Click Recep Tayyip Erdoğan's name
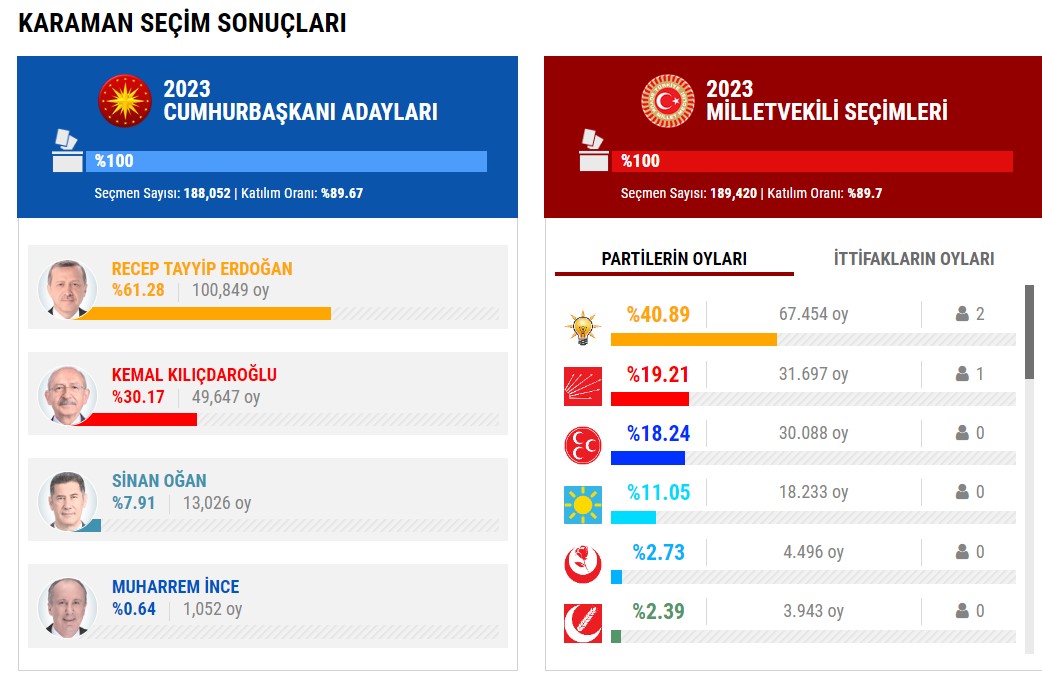The height and width of the screenshot is (673, 1042). tap(202, 269)
